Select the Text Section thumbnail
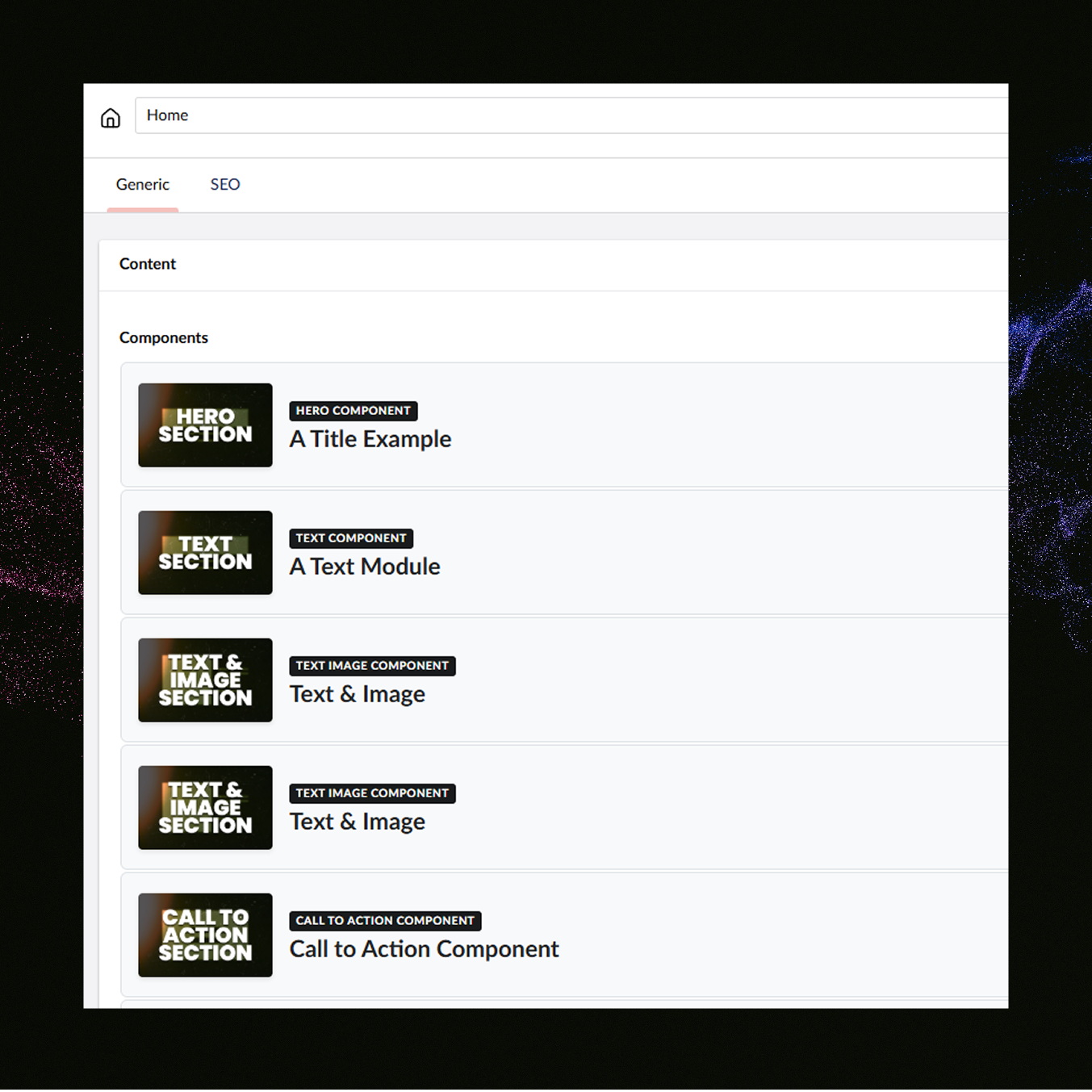The width and height of the screenshot is (1092, 1092). 205,553
